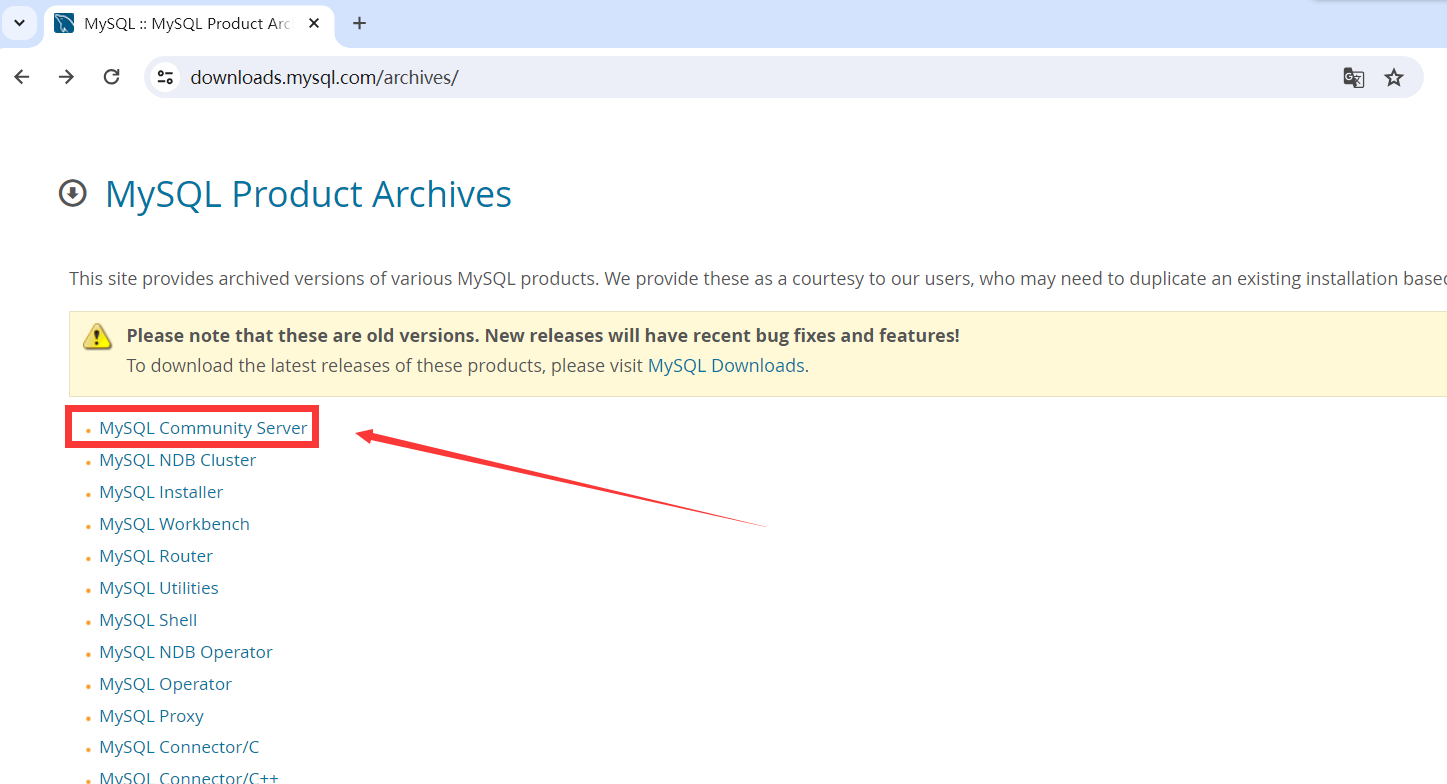
Task: View site information icon in address bar
Action: [165, 77]
